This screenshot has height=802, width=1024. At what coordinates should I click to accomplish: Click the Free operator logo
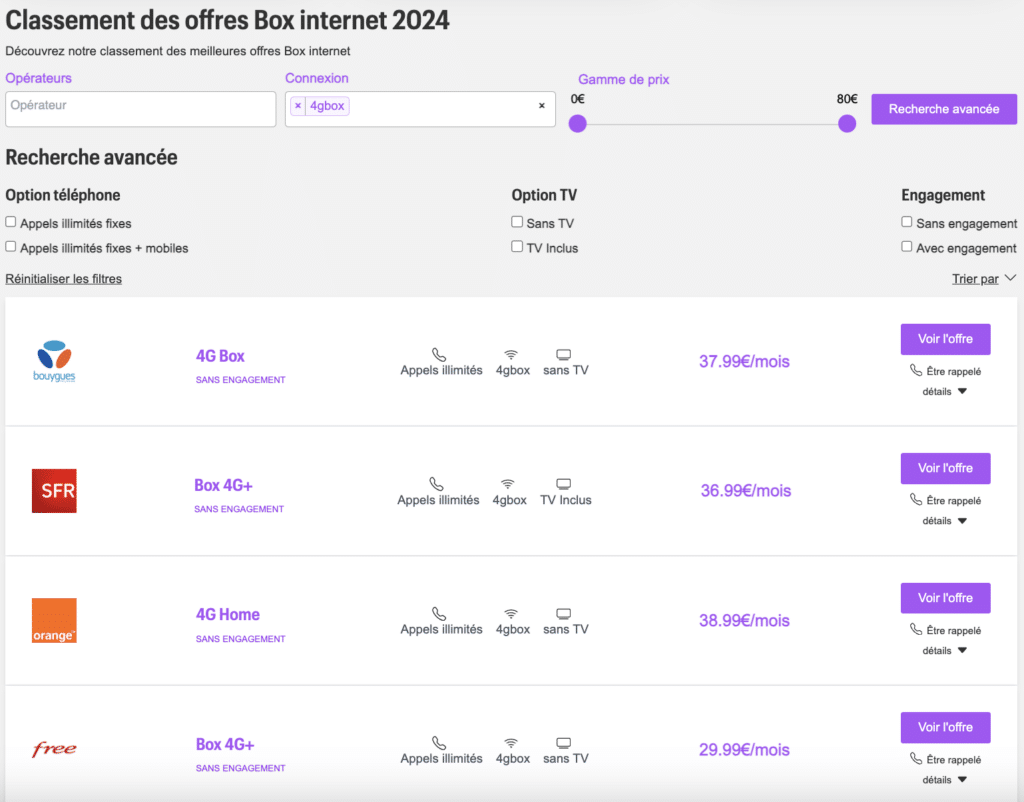point(54,749)
